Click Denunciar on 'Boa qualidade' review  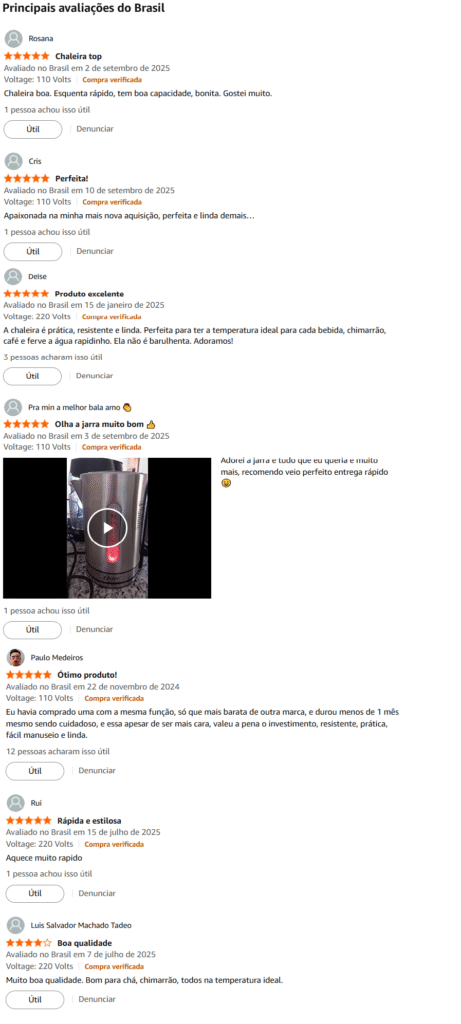[97, 999]
